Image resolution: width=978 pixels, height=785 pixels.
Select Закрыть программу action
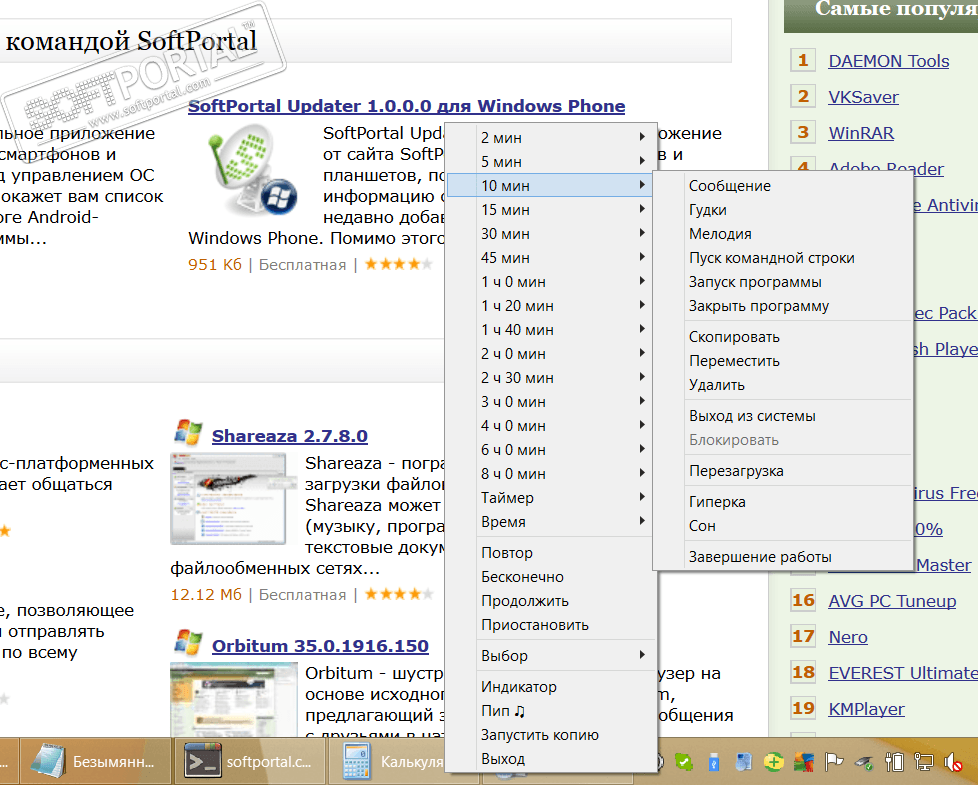[783, 306]
